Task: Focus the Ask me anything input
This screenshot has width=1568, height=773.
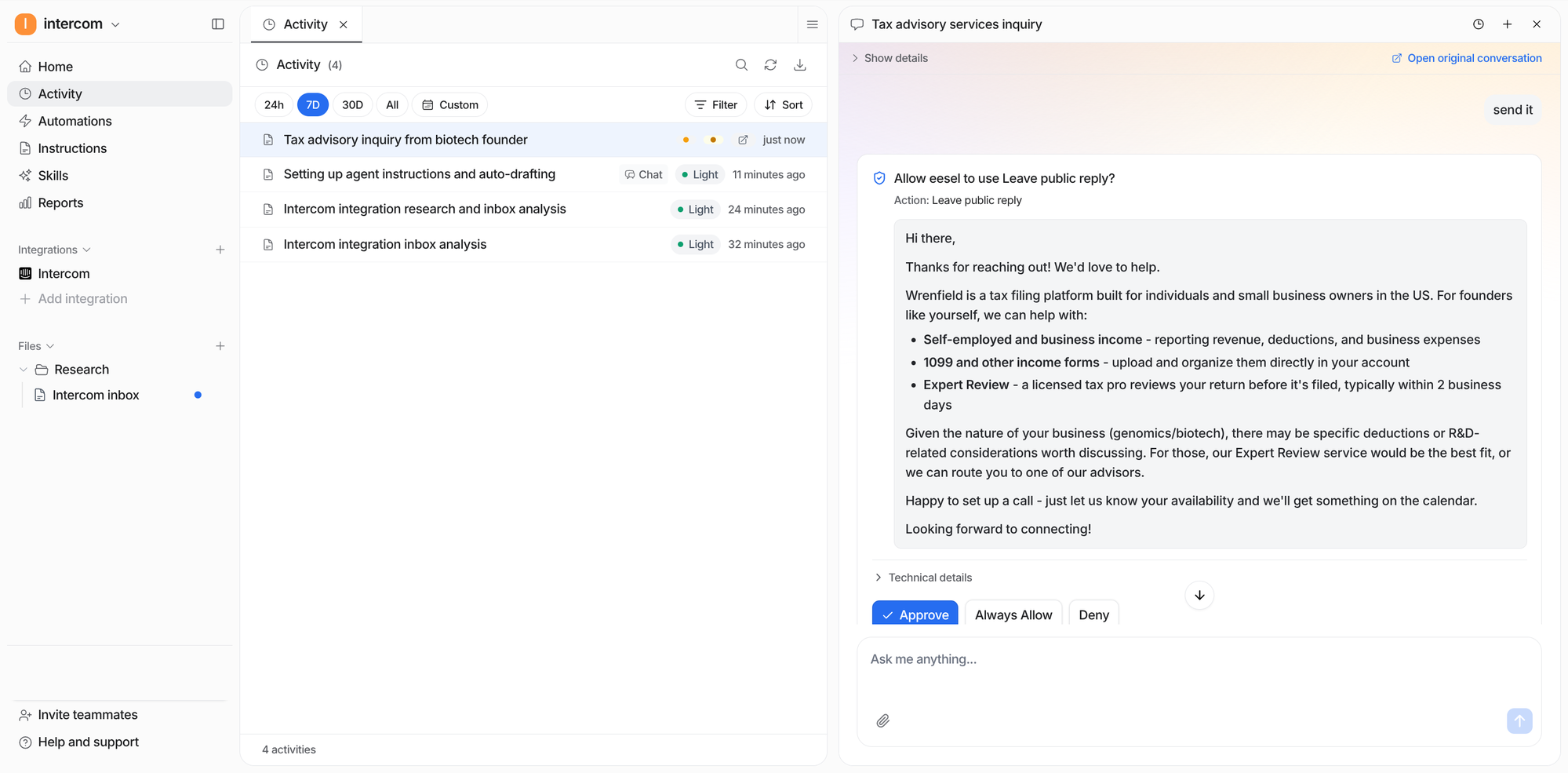Action: 1199,659
